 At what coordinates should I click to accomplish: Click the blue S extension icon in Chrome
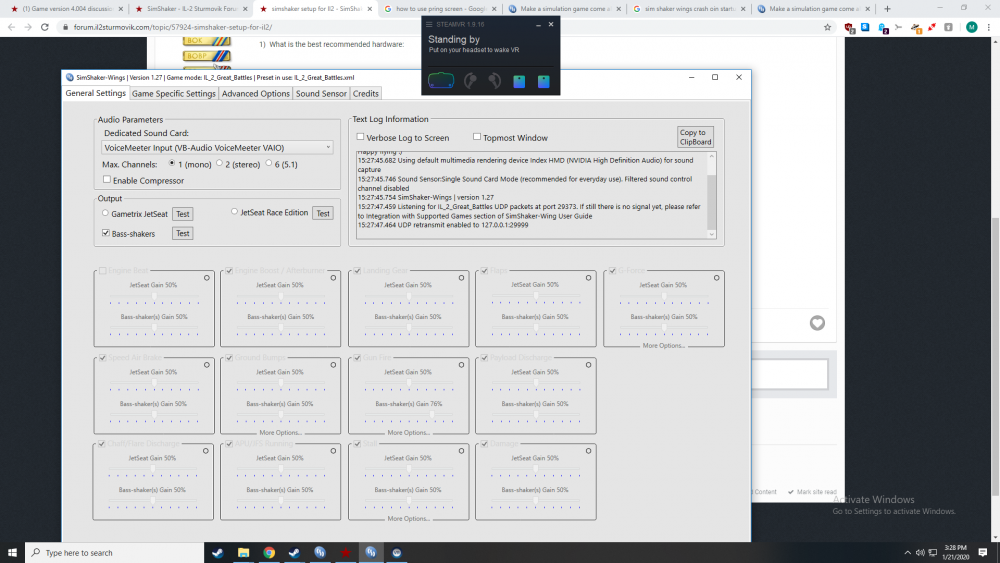pyautogui.click(x=865, y=27)
